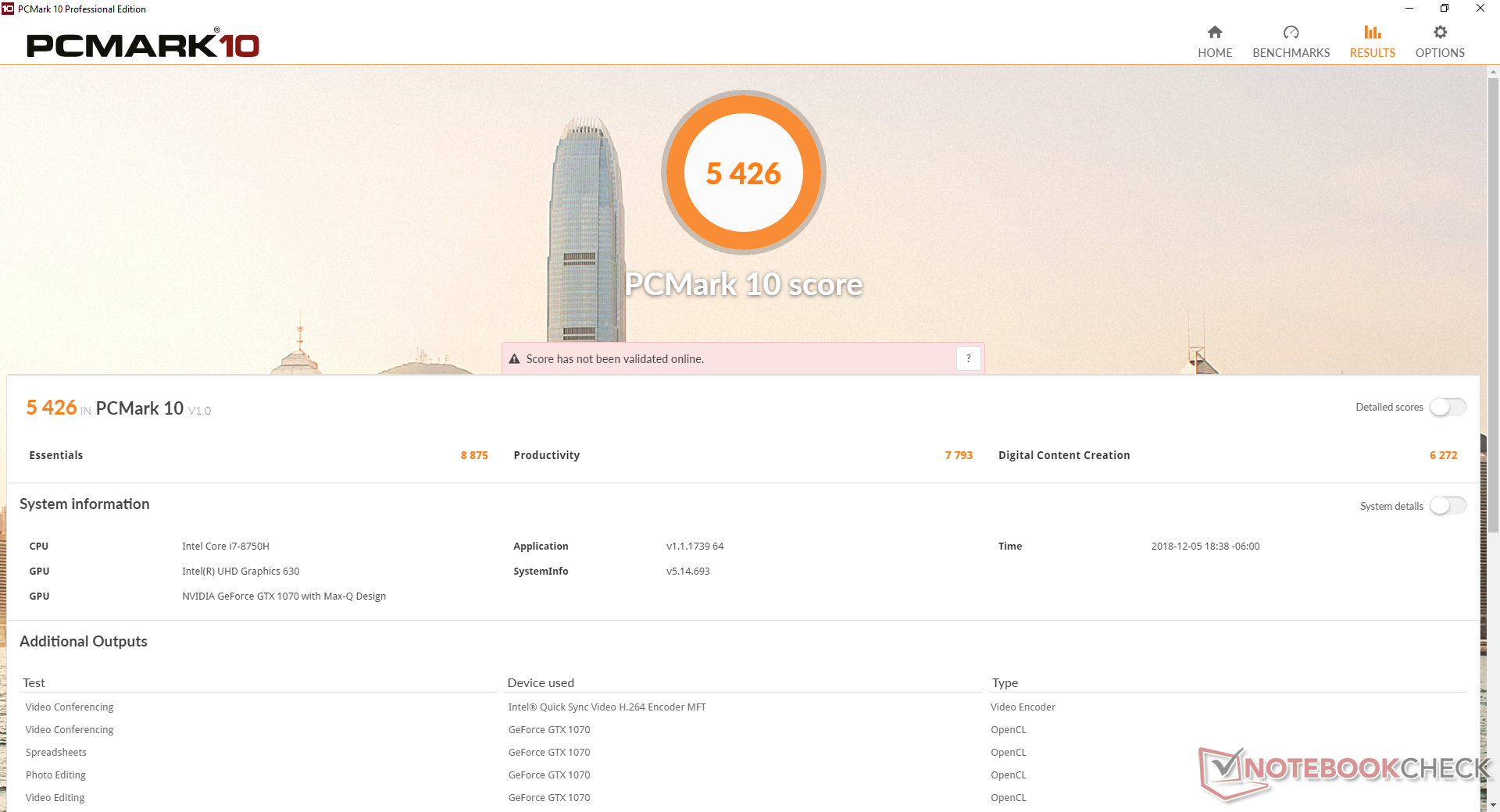Click Intel Quick Sync Video H.264 Encoder MFT
This screenshot has height=812, width=1500.
[x=607, y=707]
